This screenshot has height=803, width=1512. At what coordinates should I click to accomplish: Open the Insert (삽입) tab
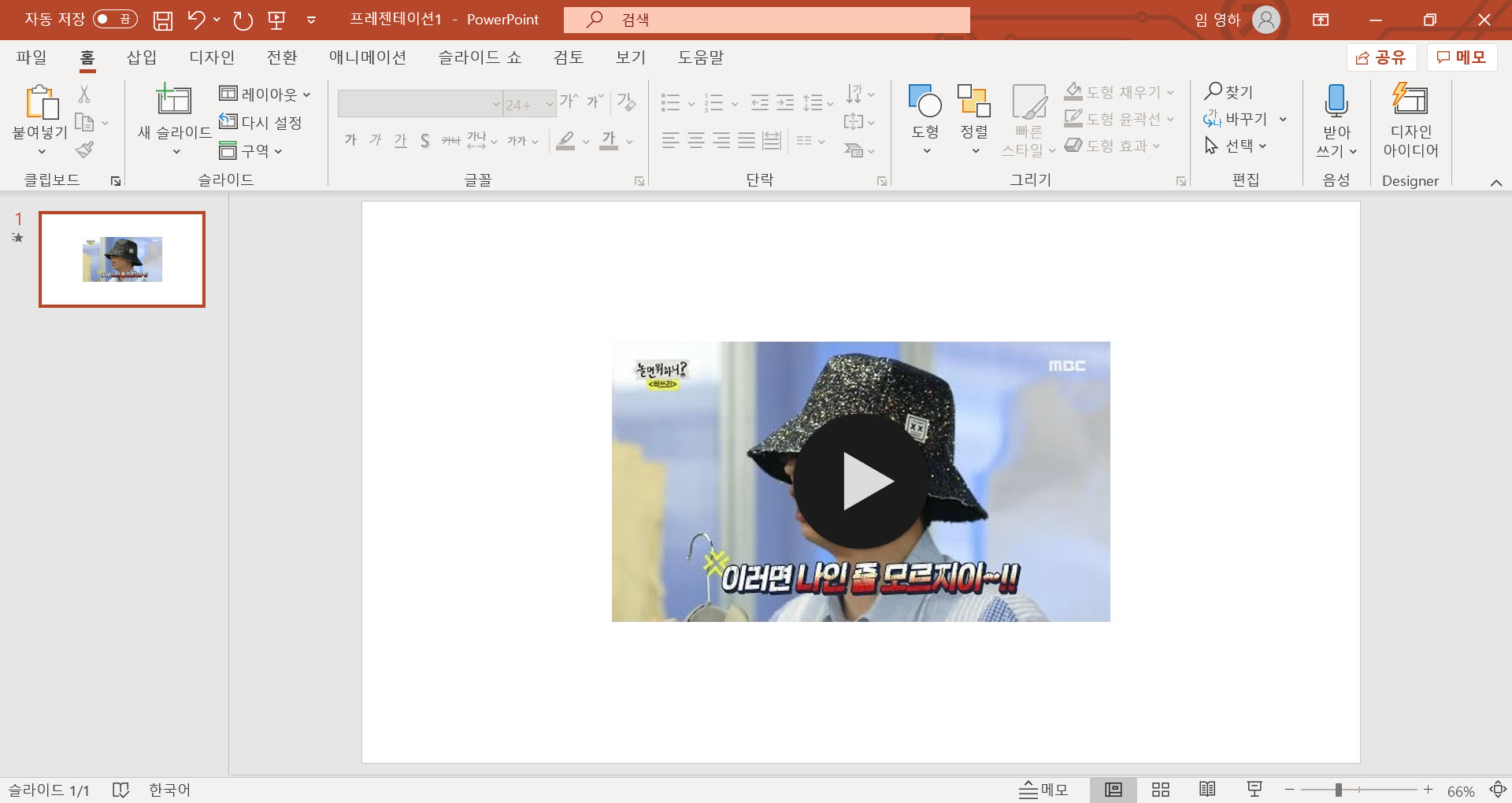pyautogui.click(x=142, y=57)
